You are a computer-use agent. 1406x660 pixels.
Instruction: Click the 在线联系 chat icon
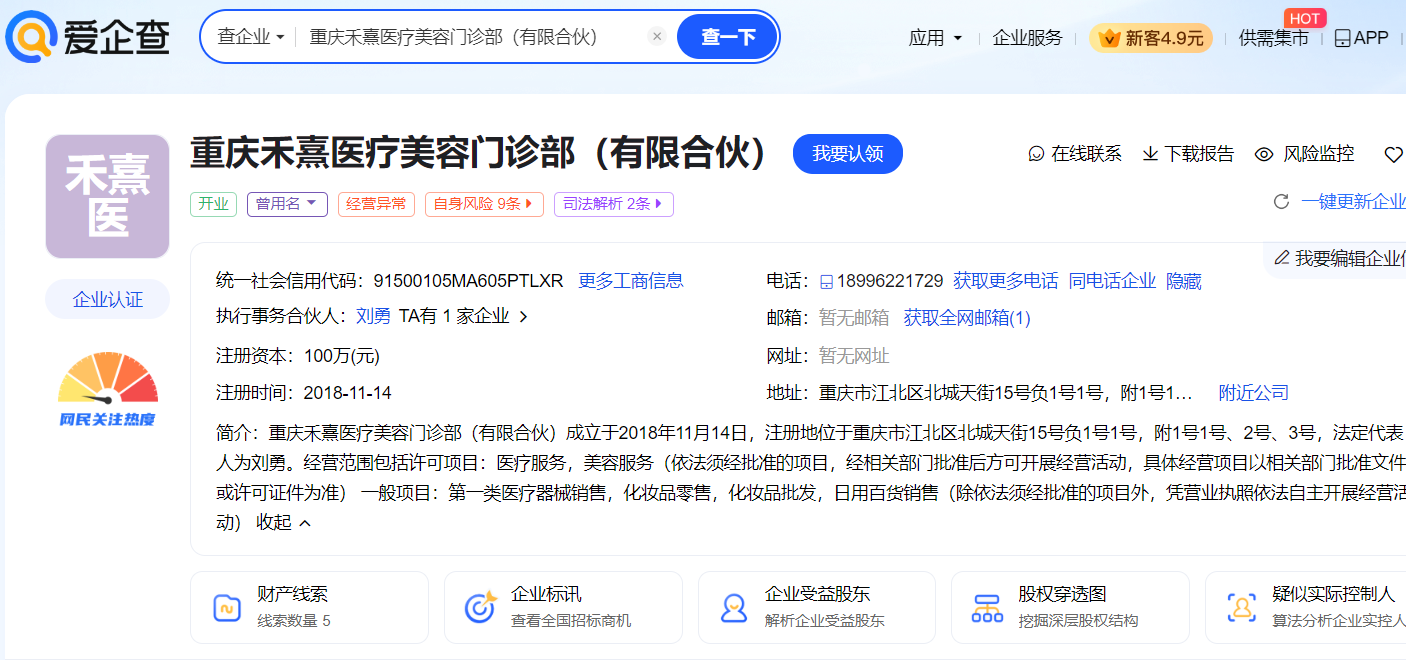1036,154
